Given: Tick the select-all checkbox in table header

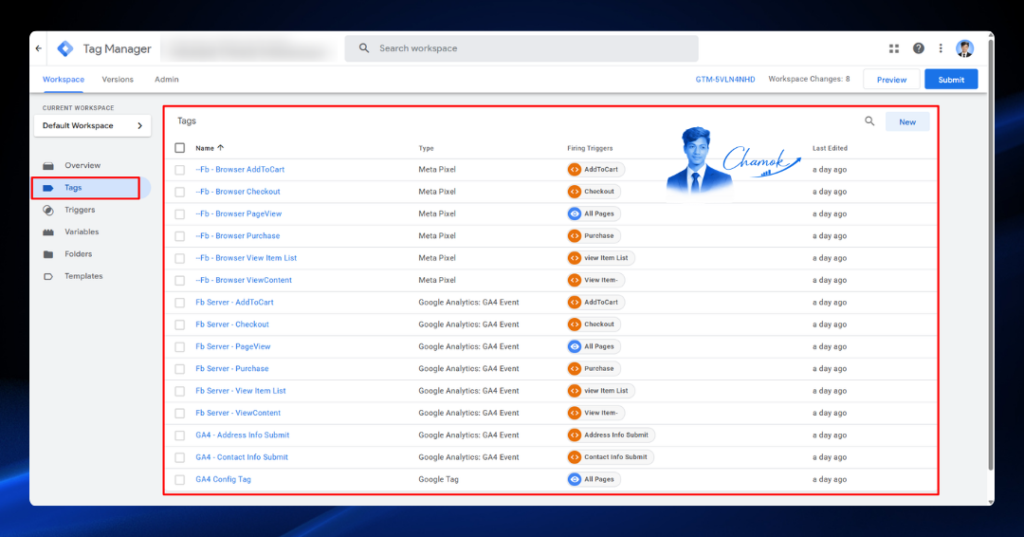Looking at the screenshot, I should coord(180,148).
